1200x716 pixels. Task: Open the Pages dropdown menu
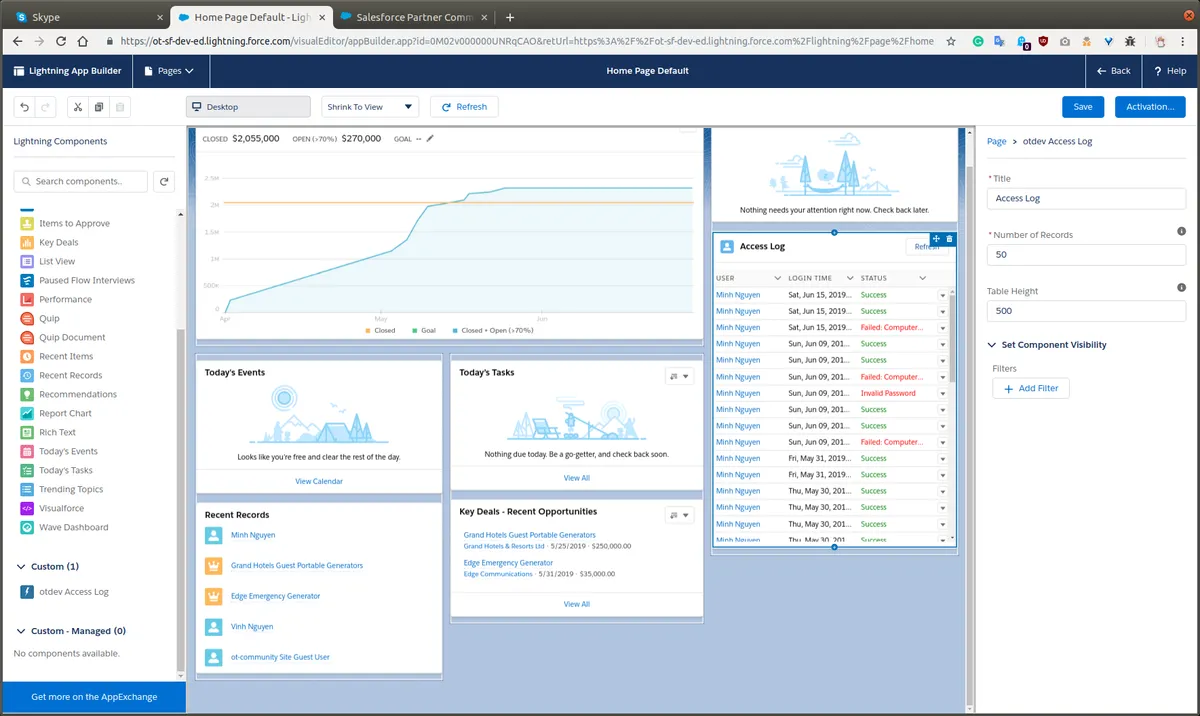169,71
